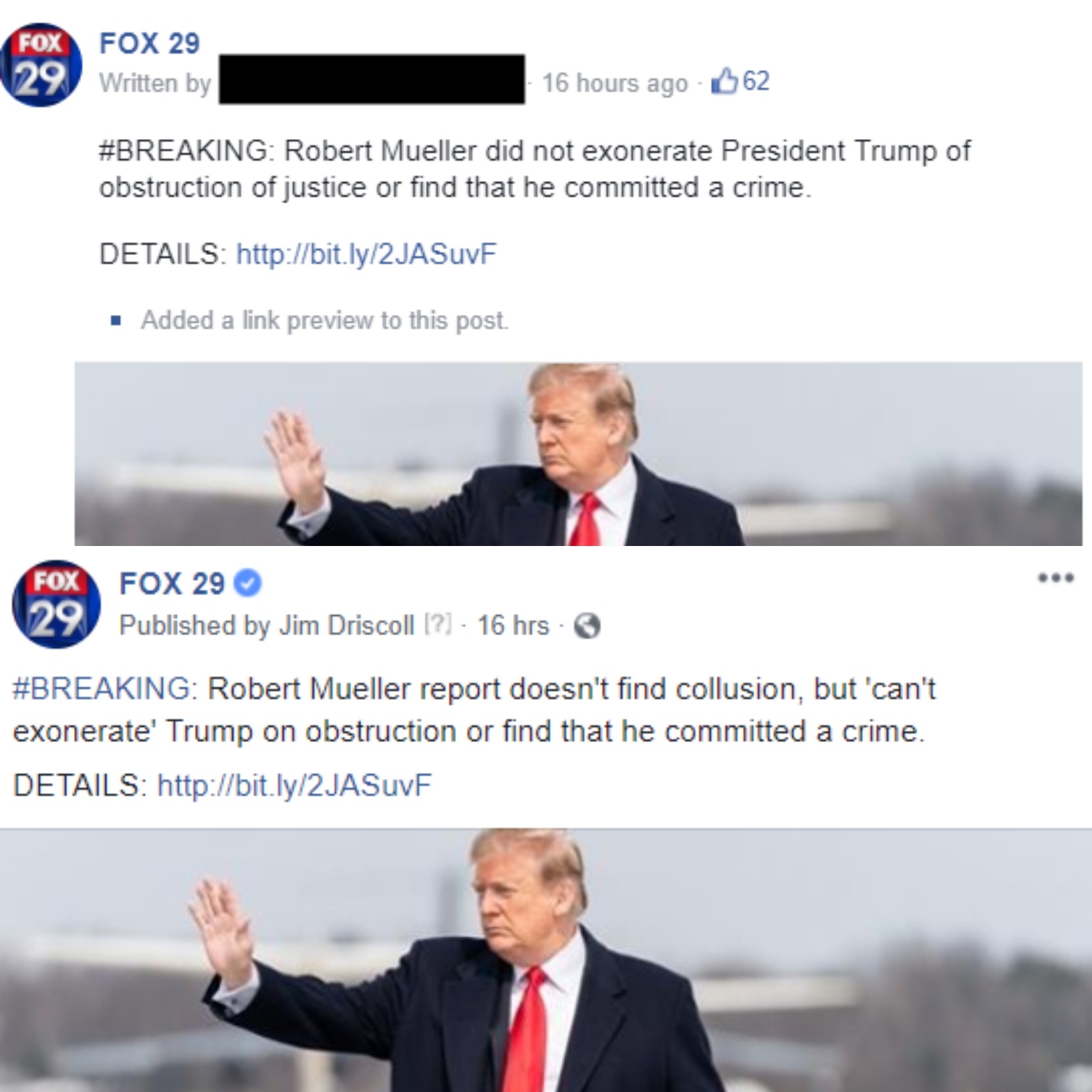Click the #BREAKING text in top post
Screen dimensions: 1092x1092
pyautogui.click(x=182, y=151)
